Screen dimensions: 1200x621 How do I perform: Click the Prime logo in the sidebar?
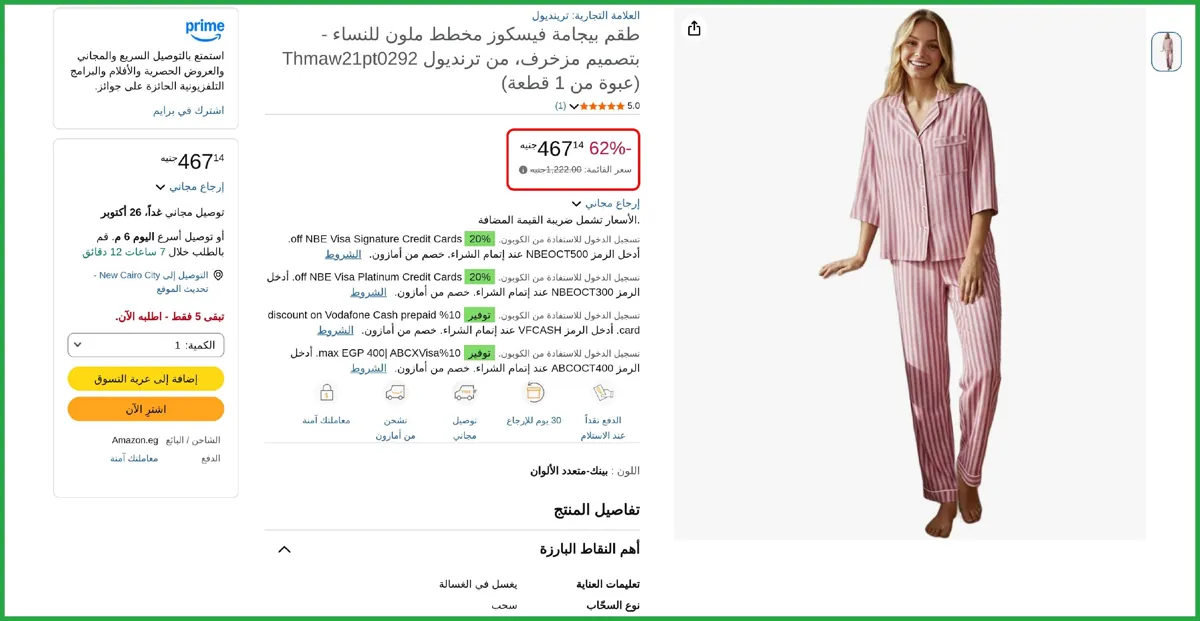point(205,29)
